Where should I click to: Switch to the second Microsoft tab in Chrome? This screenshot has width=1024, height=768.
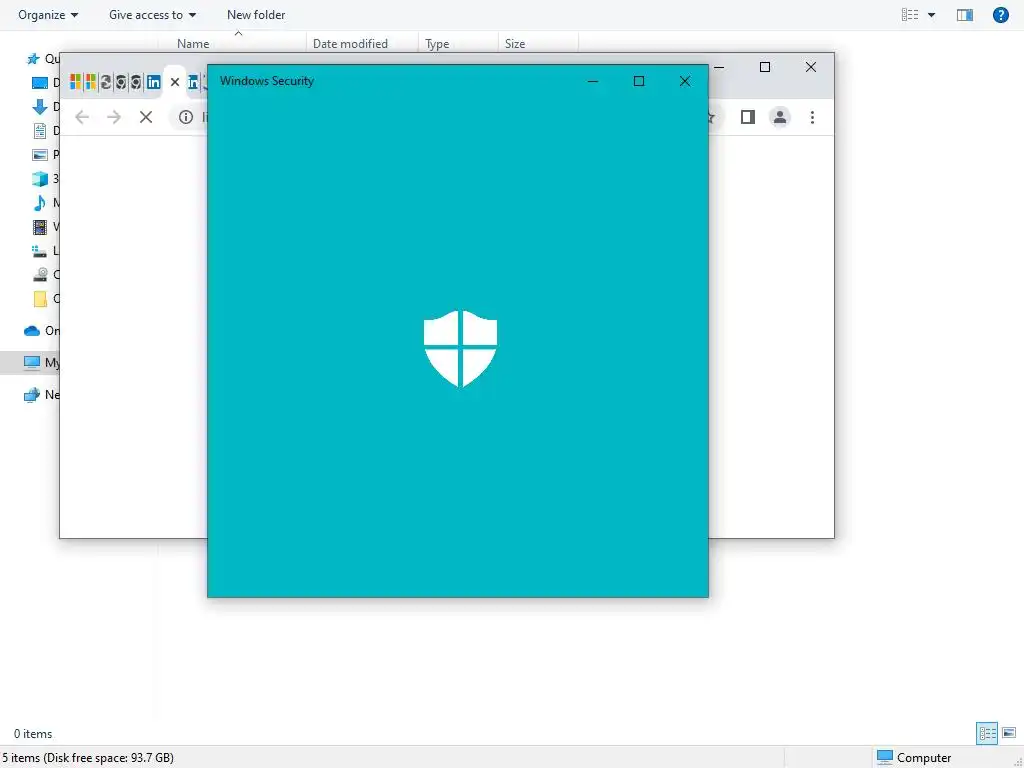click(91, 82)
